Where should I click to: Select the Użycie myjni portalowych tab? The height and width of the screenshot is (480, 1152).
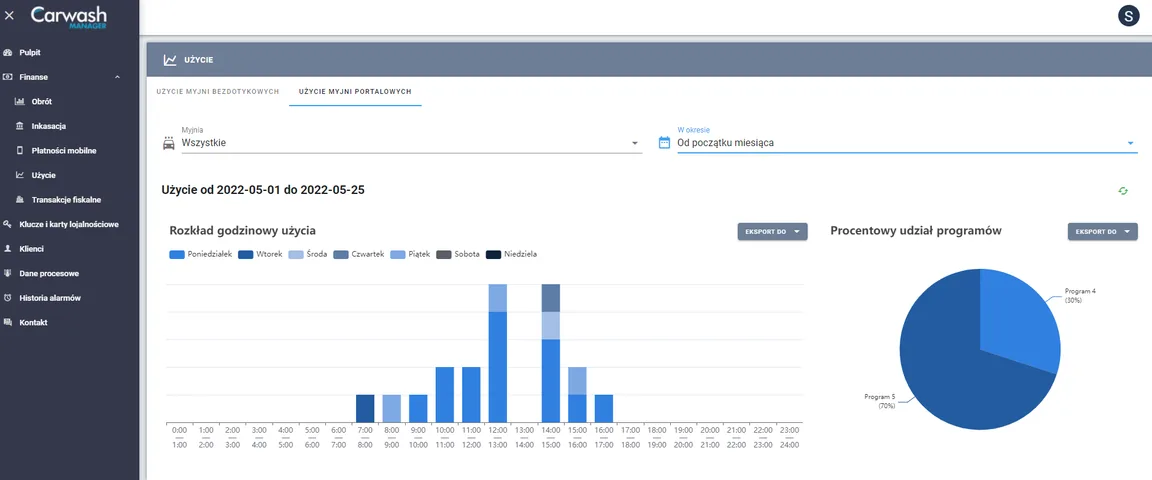355,92
